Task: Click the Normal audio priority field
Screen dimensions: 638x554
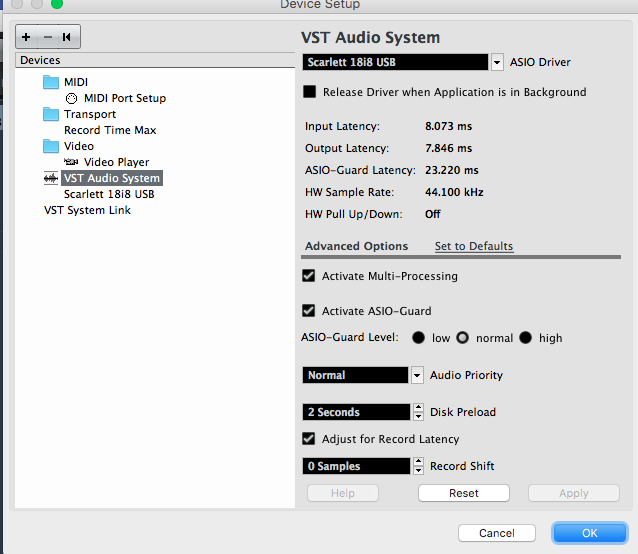Action: (x=355, y=375)
